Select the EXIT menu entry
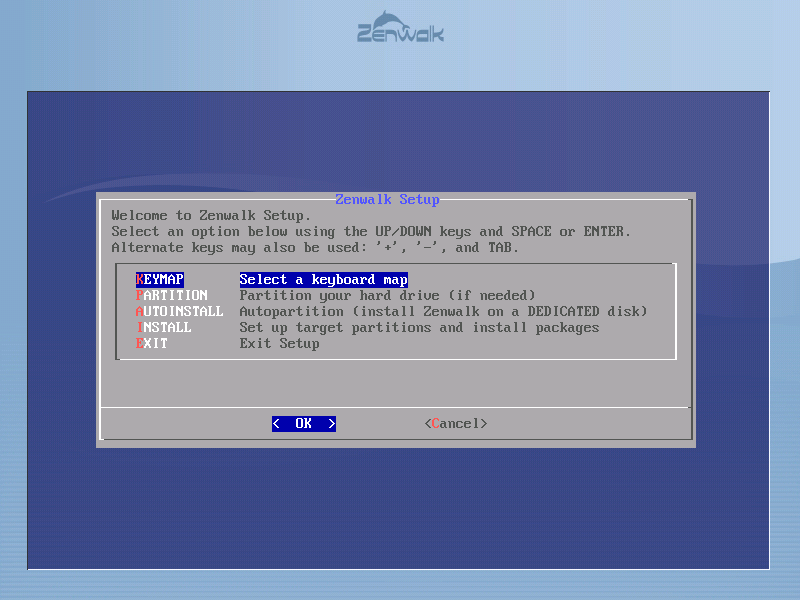 [152, 343]
